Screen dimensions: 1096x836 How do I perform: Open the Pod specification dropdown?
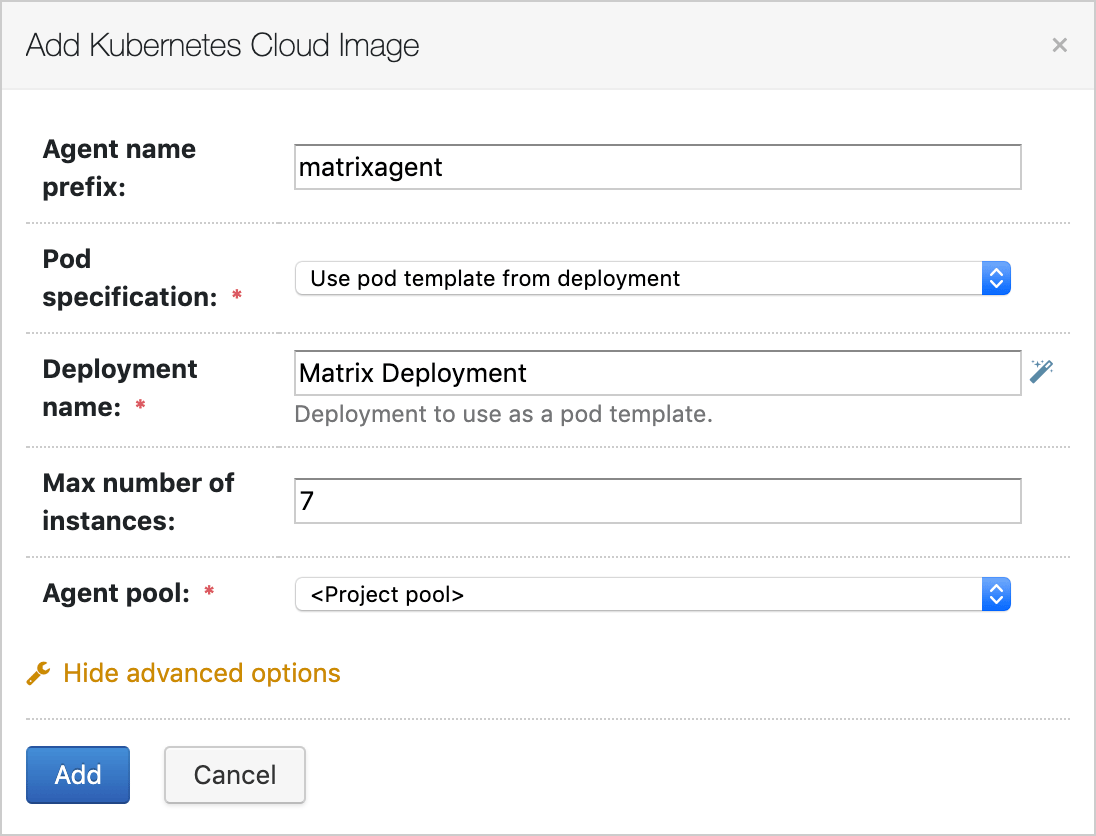pyautogui.click(x=653, y=278)
